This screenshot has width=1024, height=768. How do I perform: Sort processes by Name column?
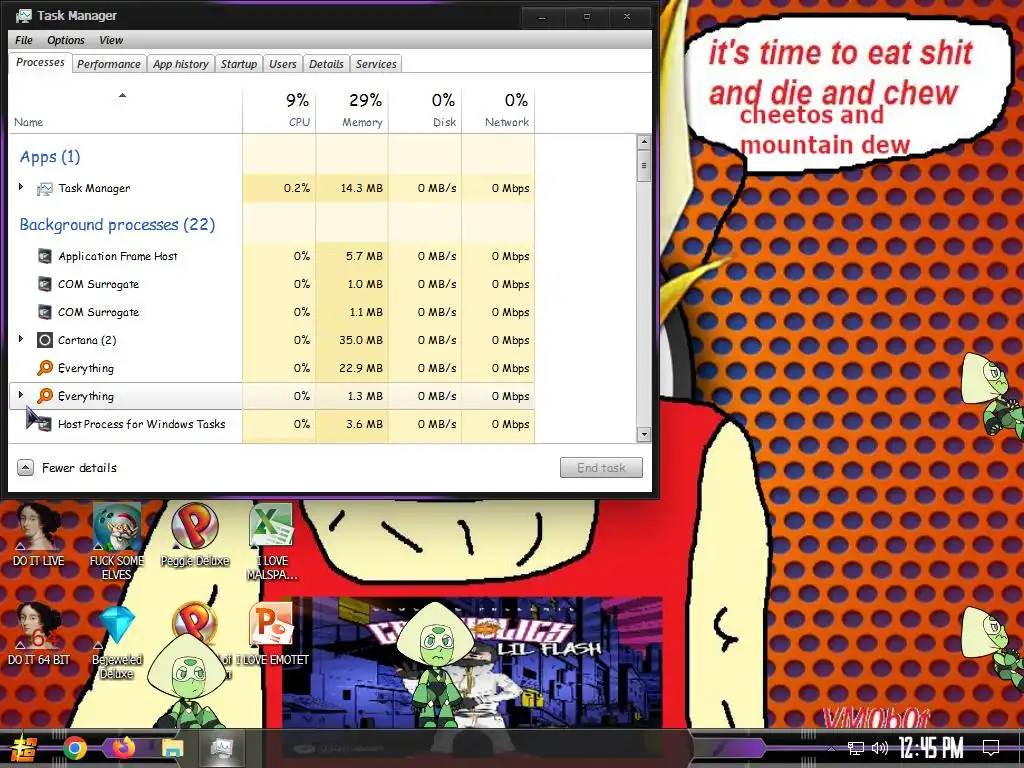tap(124, 110)
